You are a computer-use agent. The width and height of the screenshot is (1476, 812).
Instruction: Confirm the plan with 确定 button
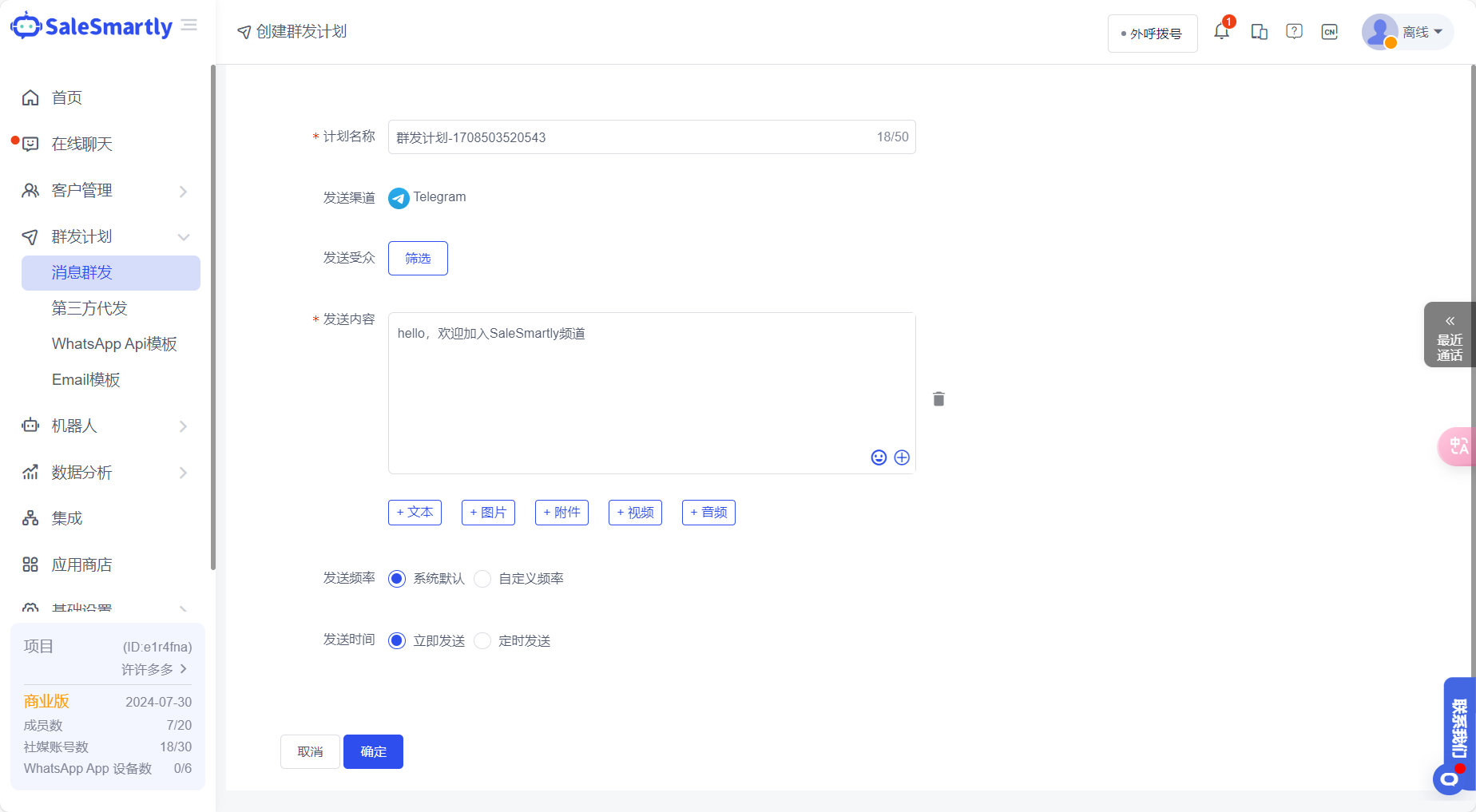[373, 751]
